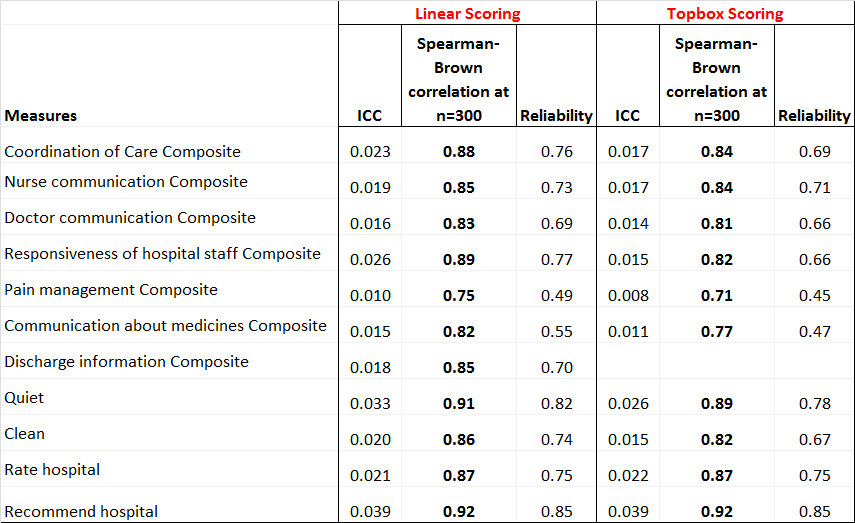The image size is (855, 523).
Task: Select the Pain management Composite label
Action: coord(111,290)
